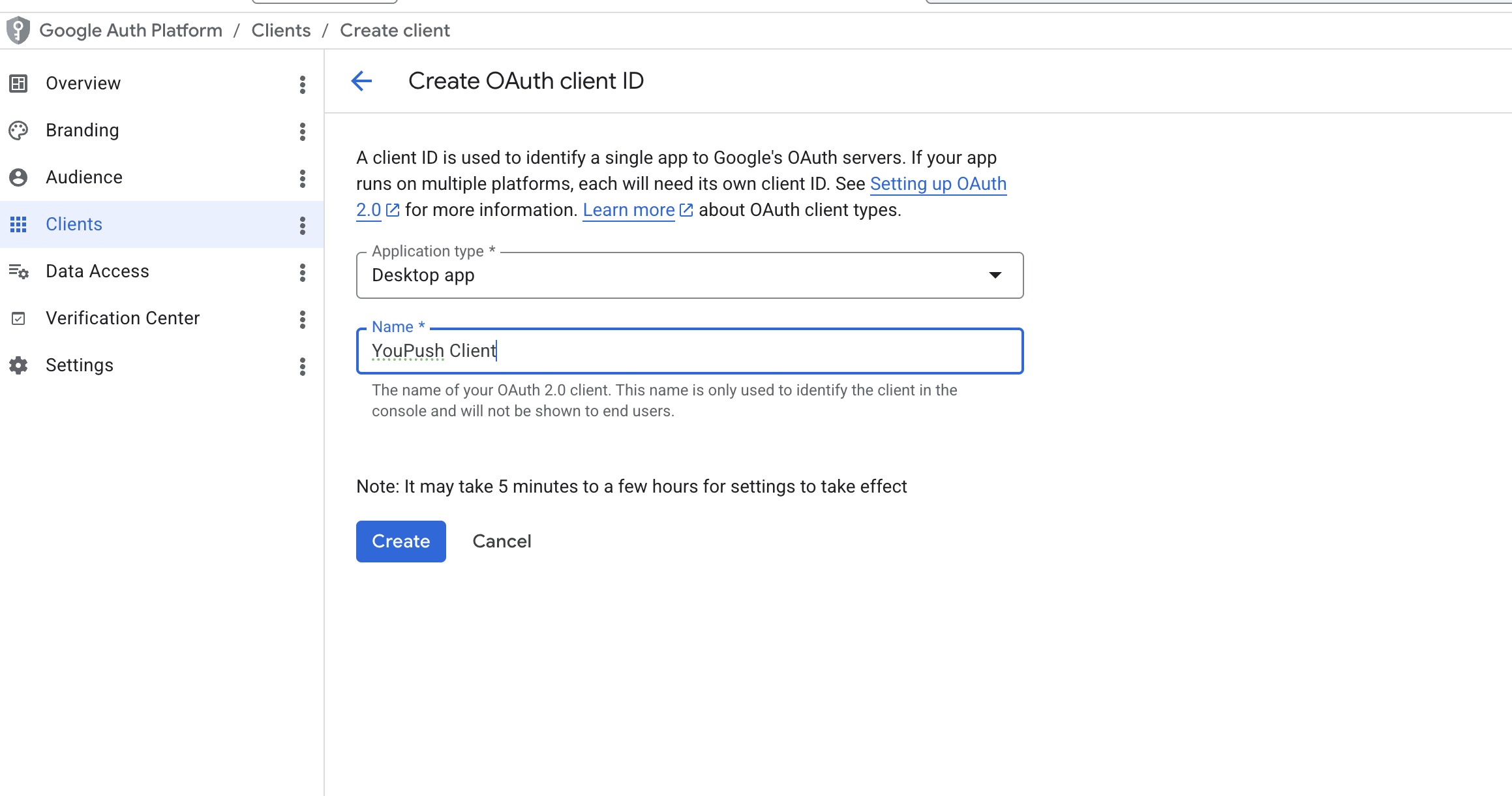The height and width of the screenshot is (796, 1512).
Task: Open the Verification Center section in sidebar
Action: coord(162,318)
